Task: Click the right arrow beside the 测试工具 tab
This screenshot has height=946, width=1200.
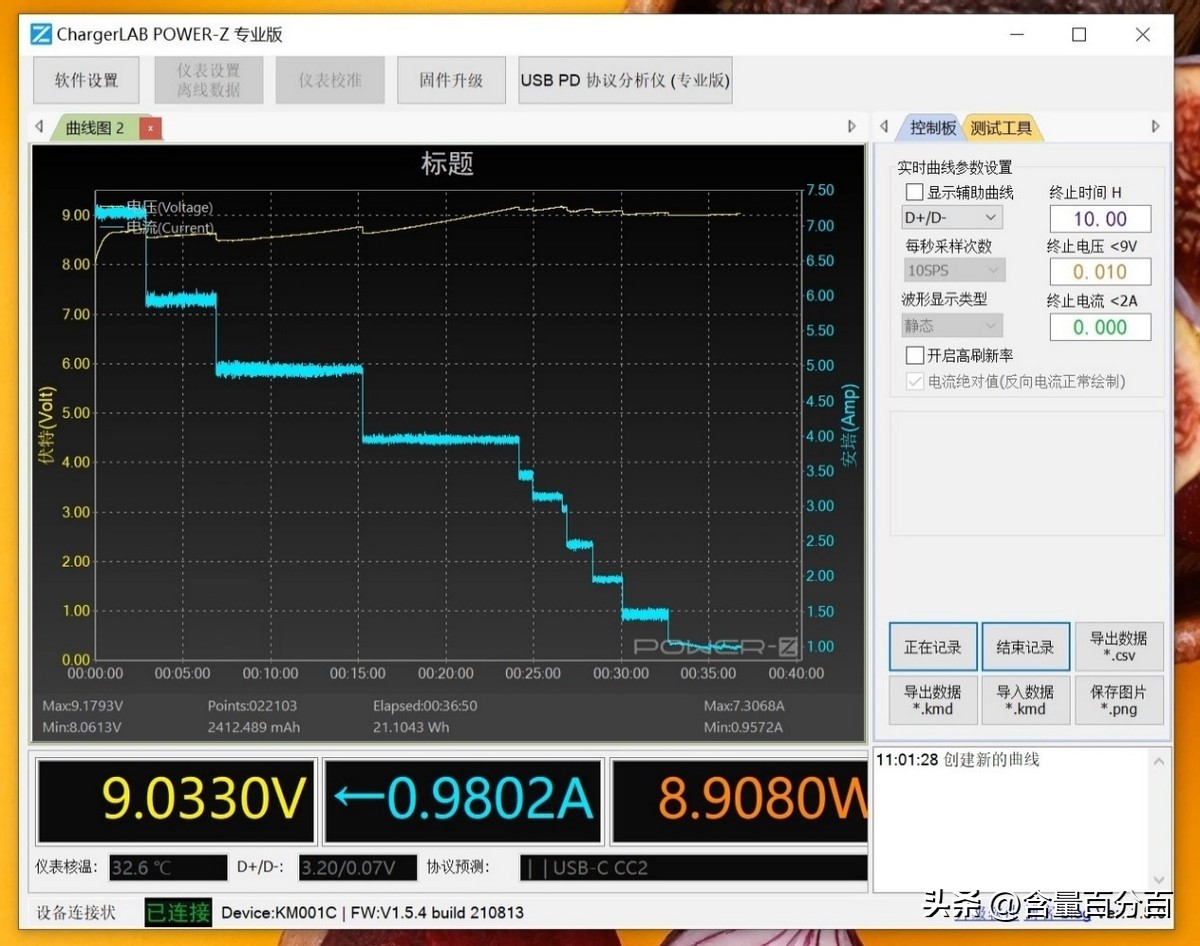Action: (x=1156, y=126)
